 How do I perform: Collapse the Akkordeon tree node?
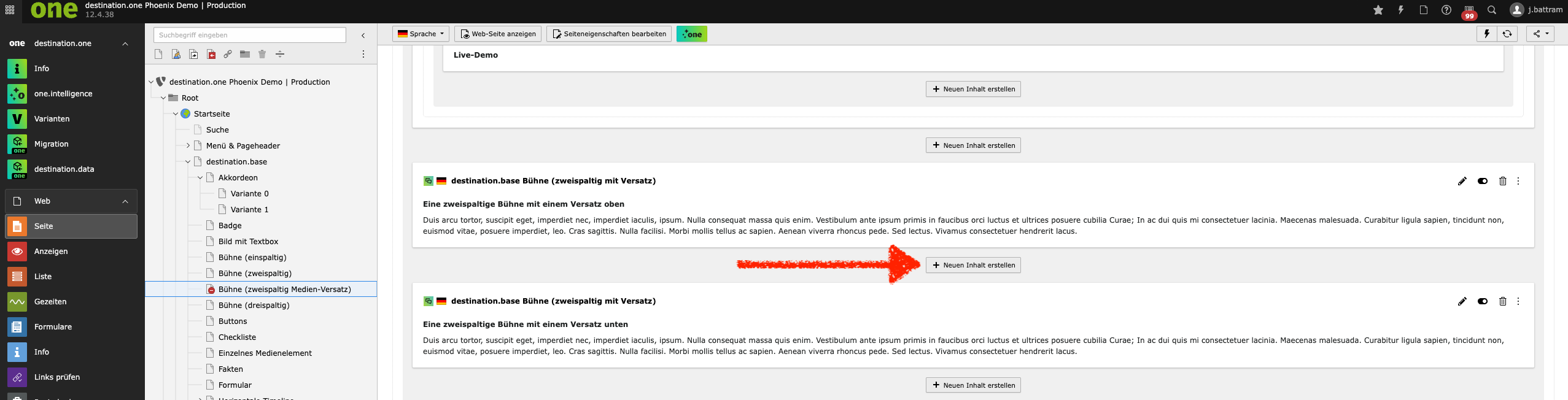(x=200, y=178)
